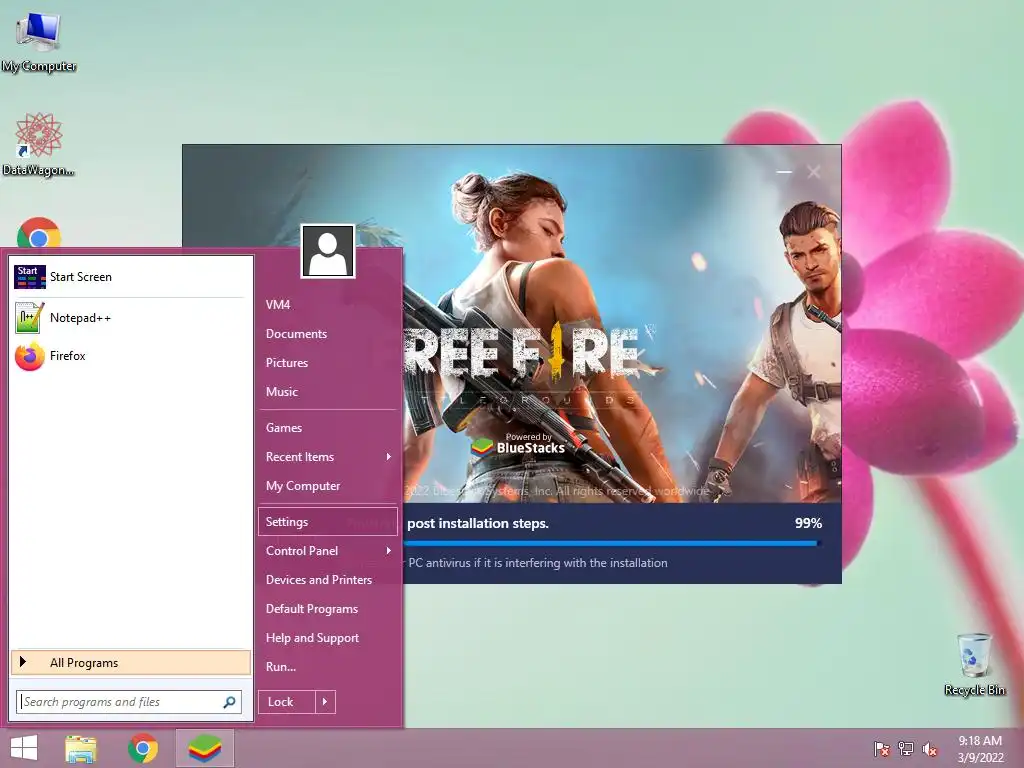
Task: Close the BlueStacks installer window
Action: click(x=814, y=172)
